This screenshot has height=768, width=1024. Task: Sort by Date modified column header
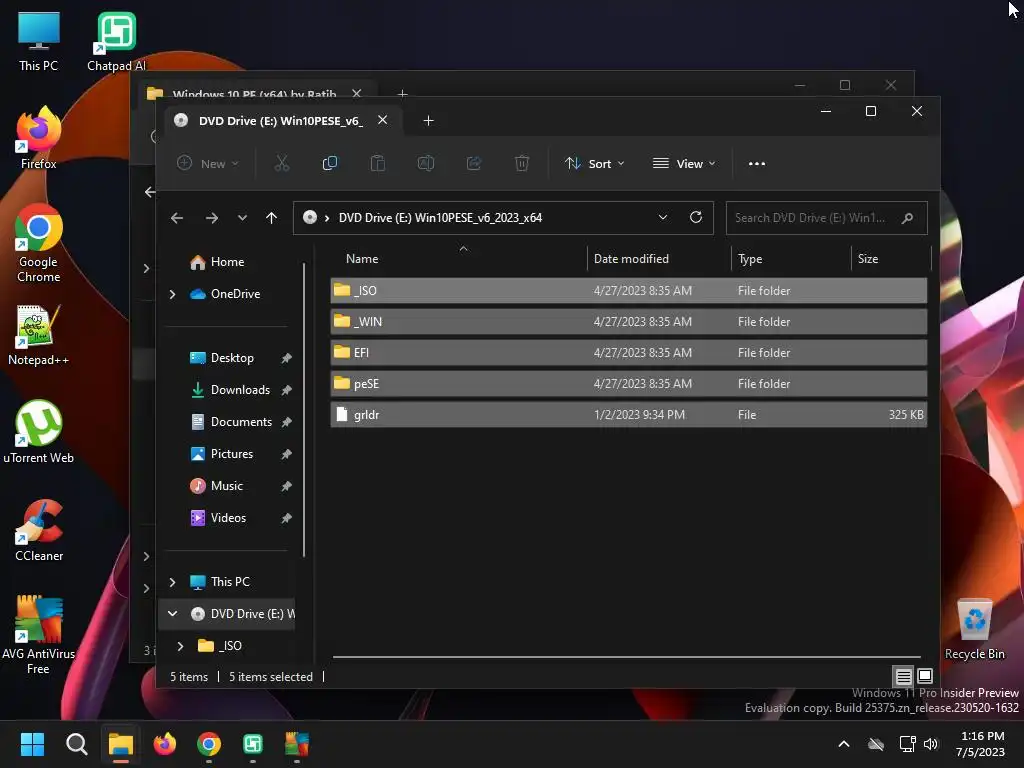tap(631, 259)
